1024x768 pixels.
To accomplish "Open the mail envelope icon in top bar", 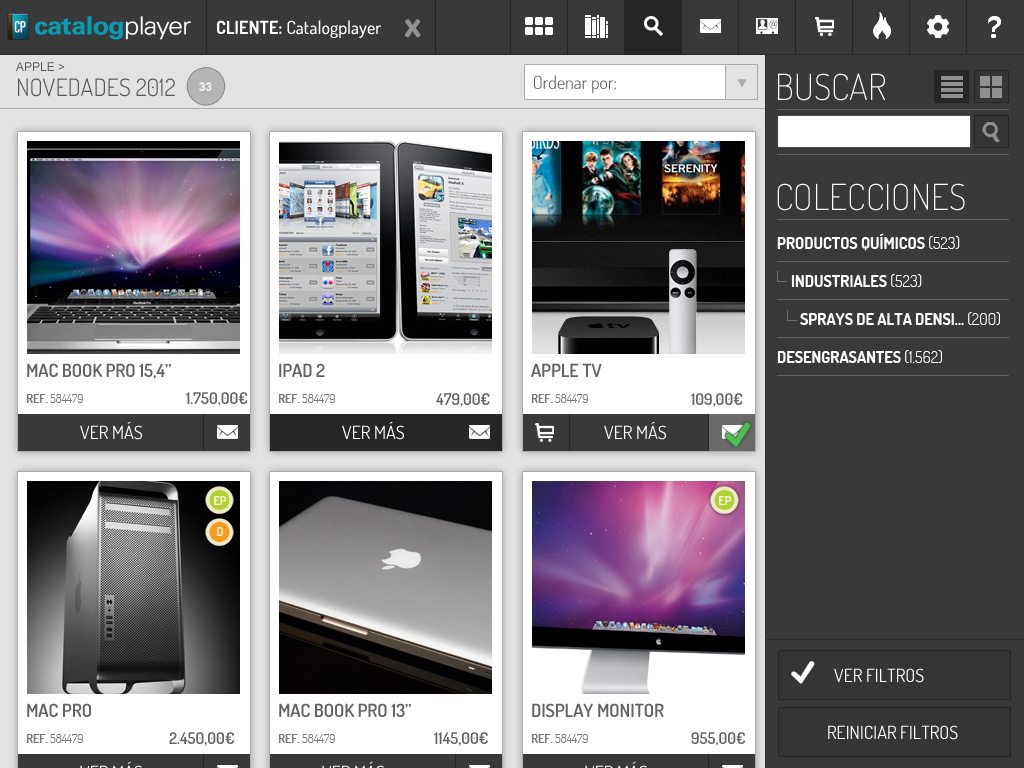I will coord(710,27).
